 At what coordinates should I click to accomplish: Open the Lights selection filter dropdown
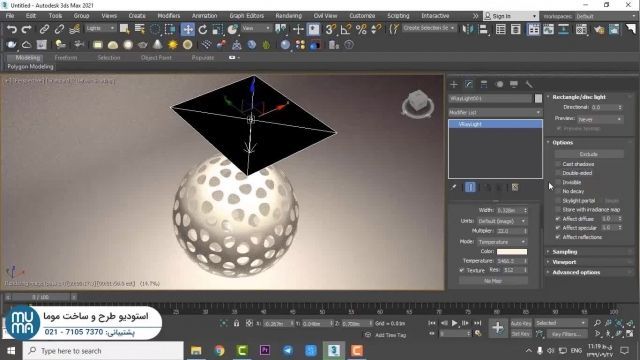tap(100, 28)
